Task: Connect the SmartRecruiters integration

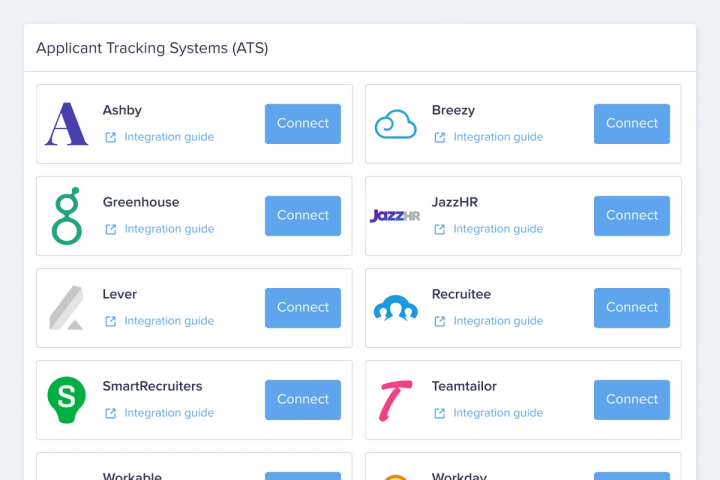Action: 303,400
